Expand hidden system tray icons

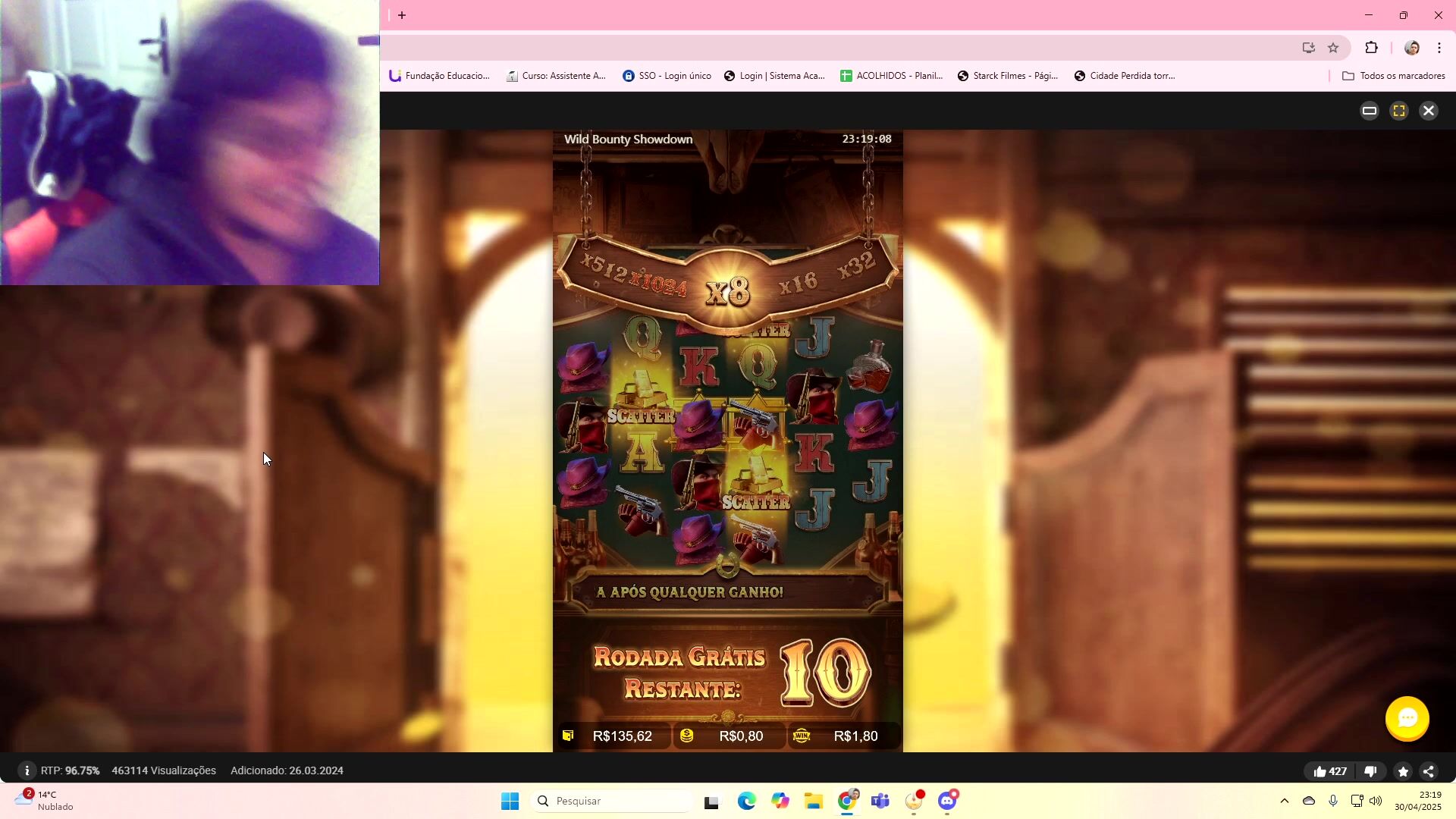1284,801
